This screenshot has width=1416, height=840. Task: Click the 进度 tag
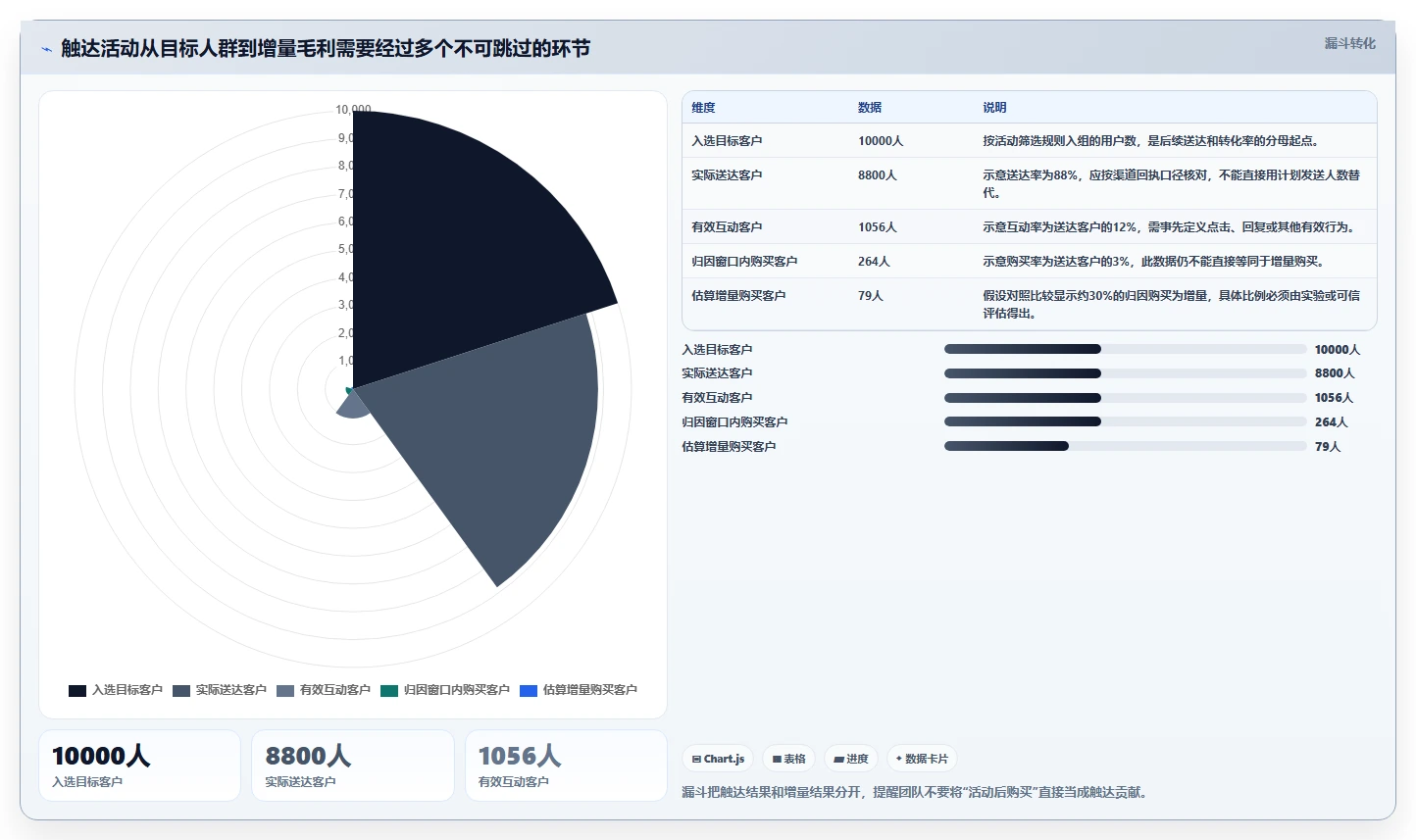pyautogui.click(x=851, y=759)
